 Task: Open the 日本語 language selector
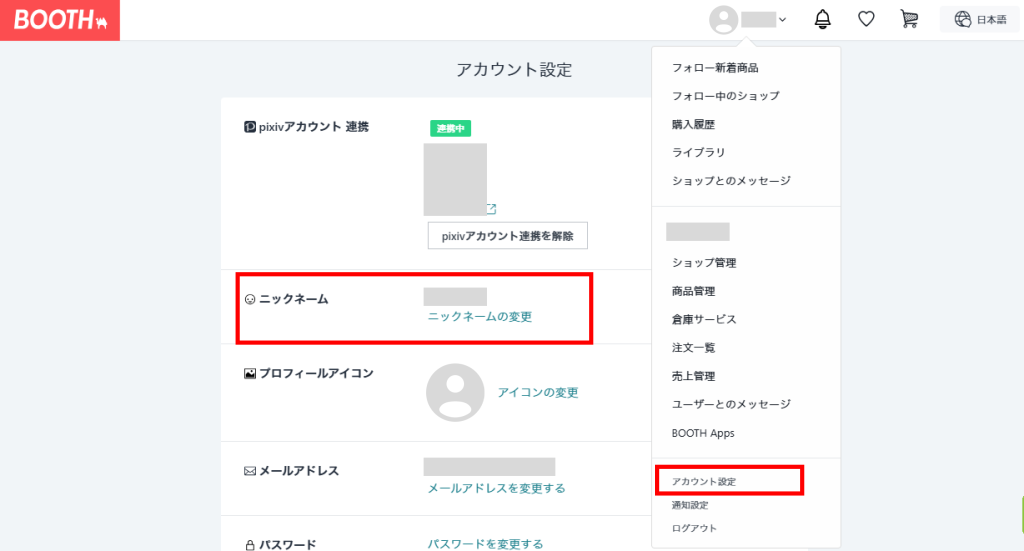(x=980, y=19)
